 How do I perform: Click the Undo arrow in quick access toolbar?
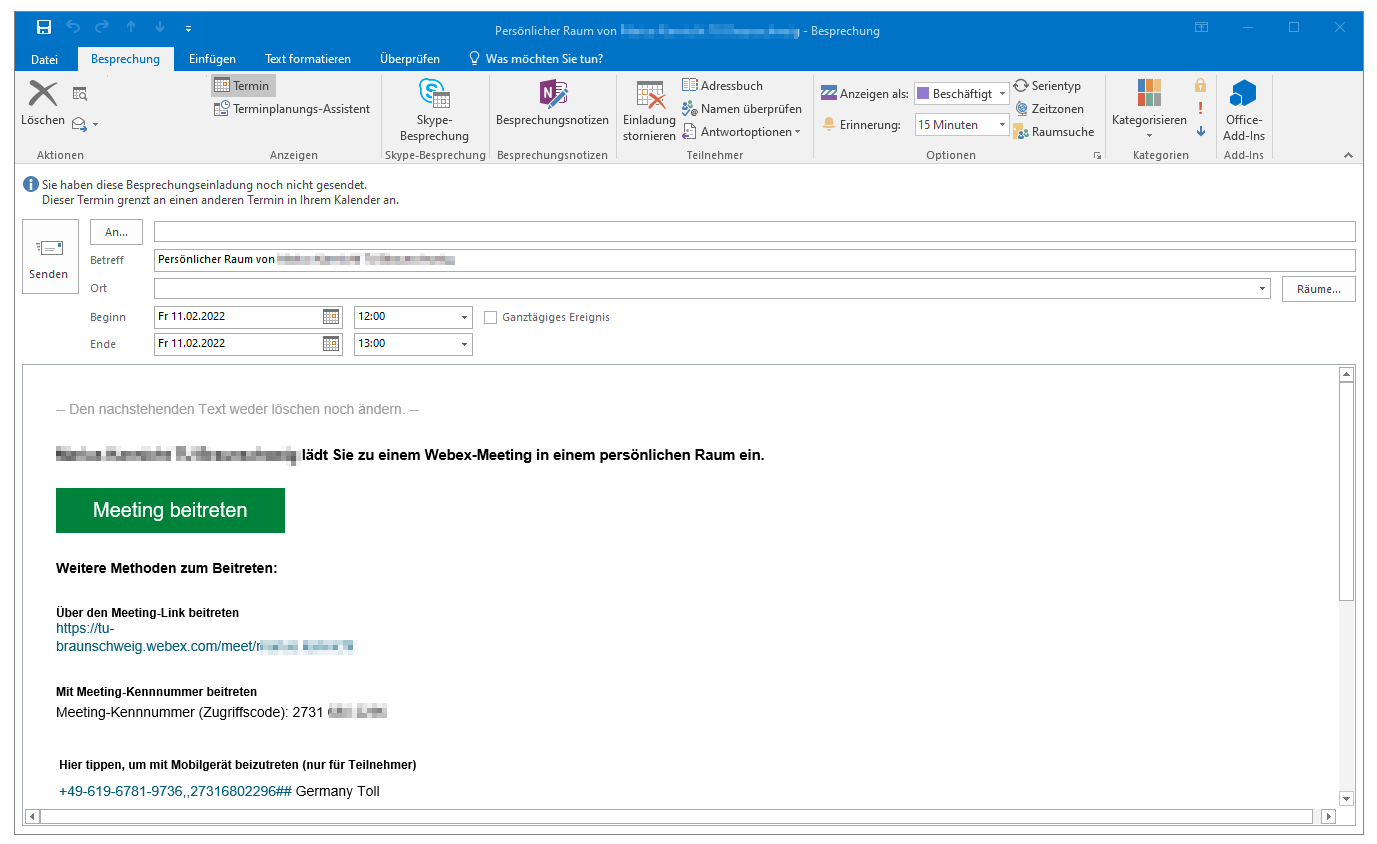[x=74, y=28]
